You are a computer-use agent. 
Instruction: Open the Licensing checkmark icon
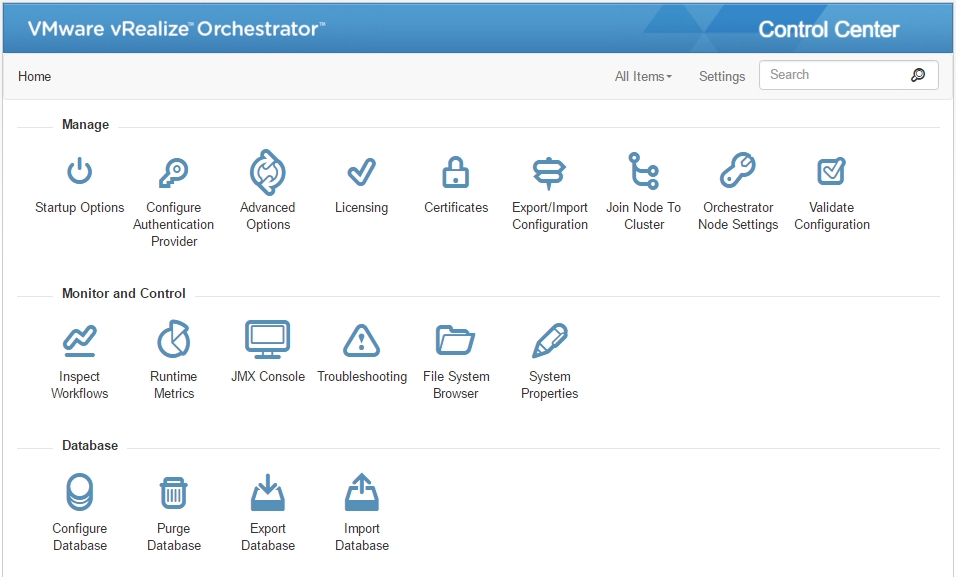(x=362, y=172)
